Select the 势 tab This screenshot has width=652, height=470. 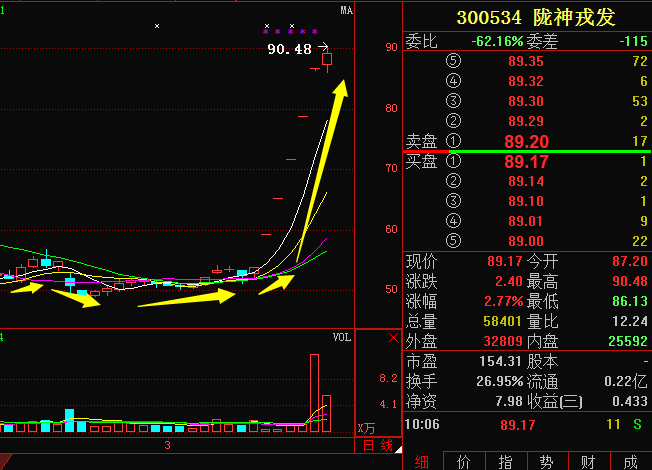coord(547,461)
